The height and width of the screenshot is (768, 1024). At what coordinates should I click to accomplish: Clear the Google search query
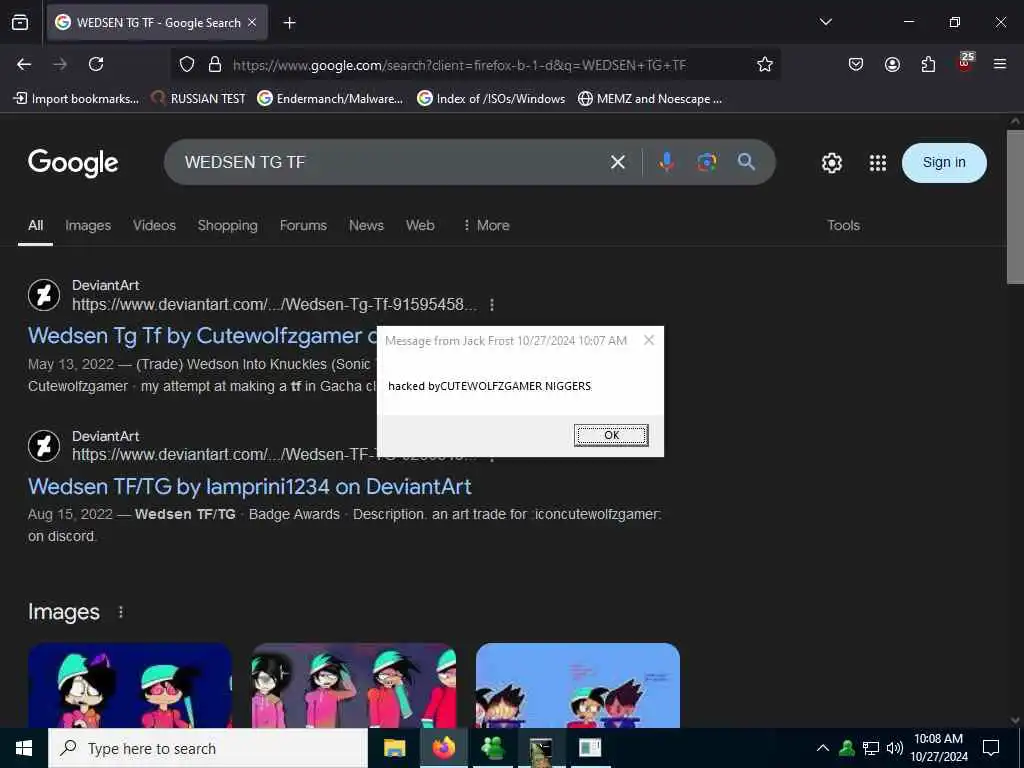point(618,162)
